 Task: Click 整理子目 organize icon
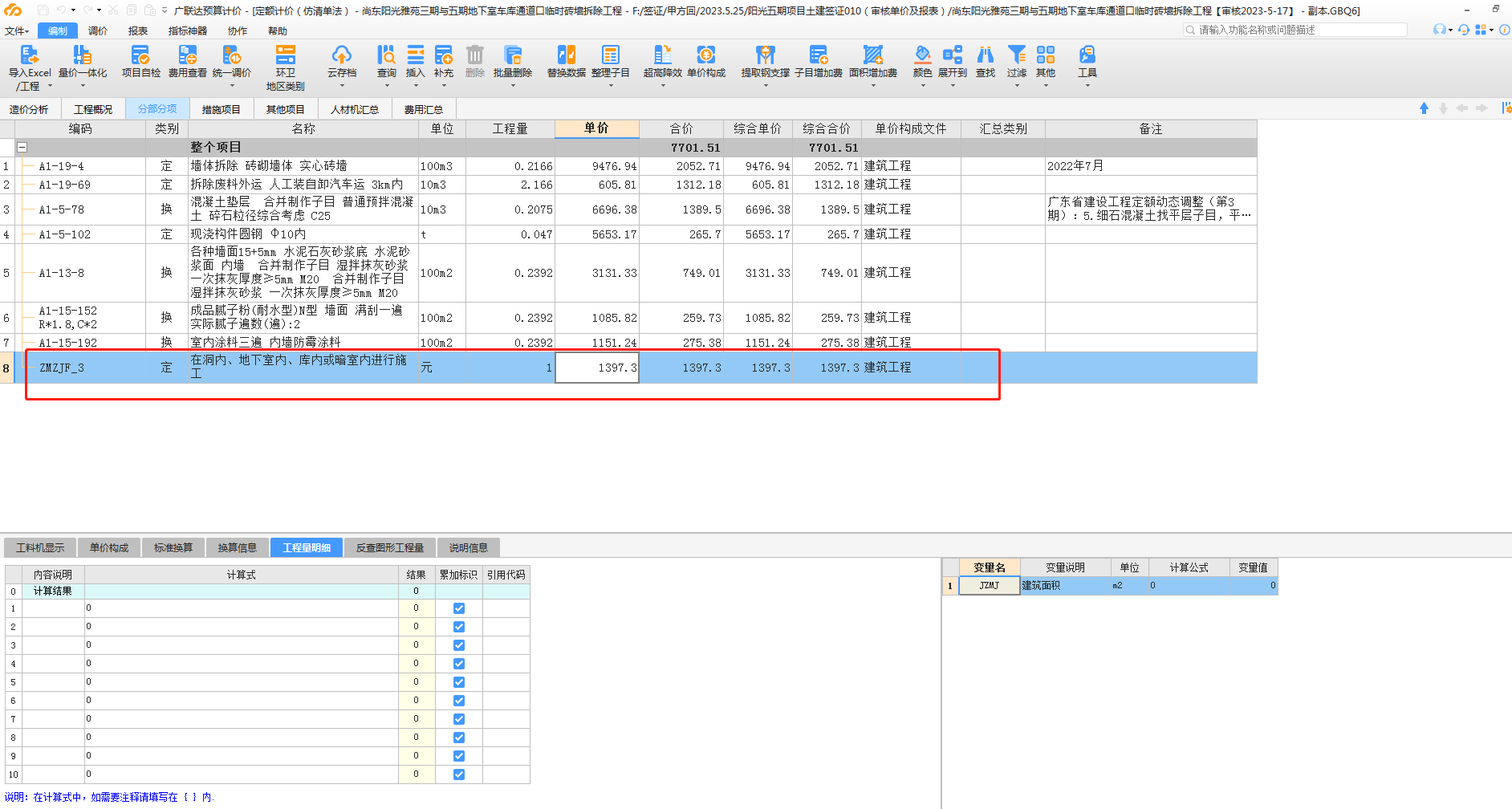point(611,55)
